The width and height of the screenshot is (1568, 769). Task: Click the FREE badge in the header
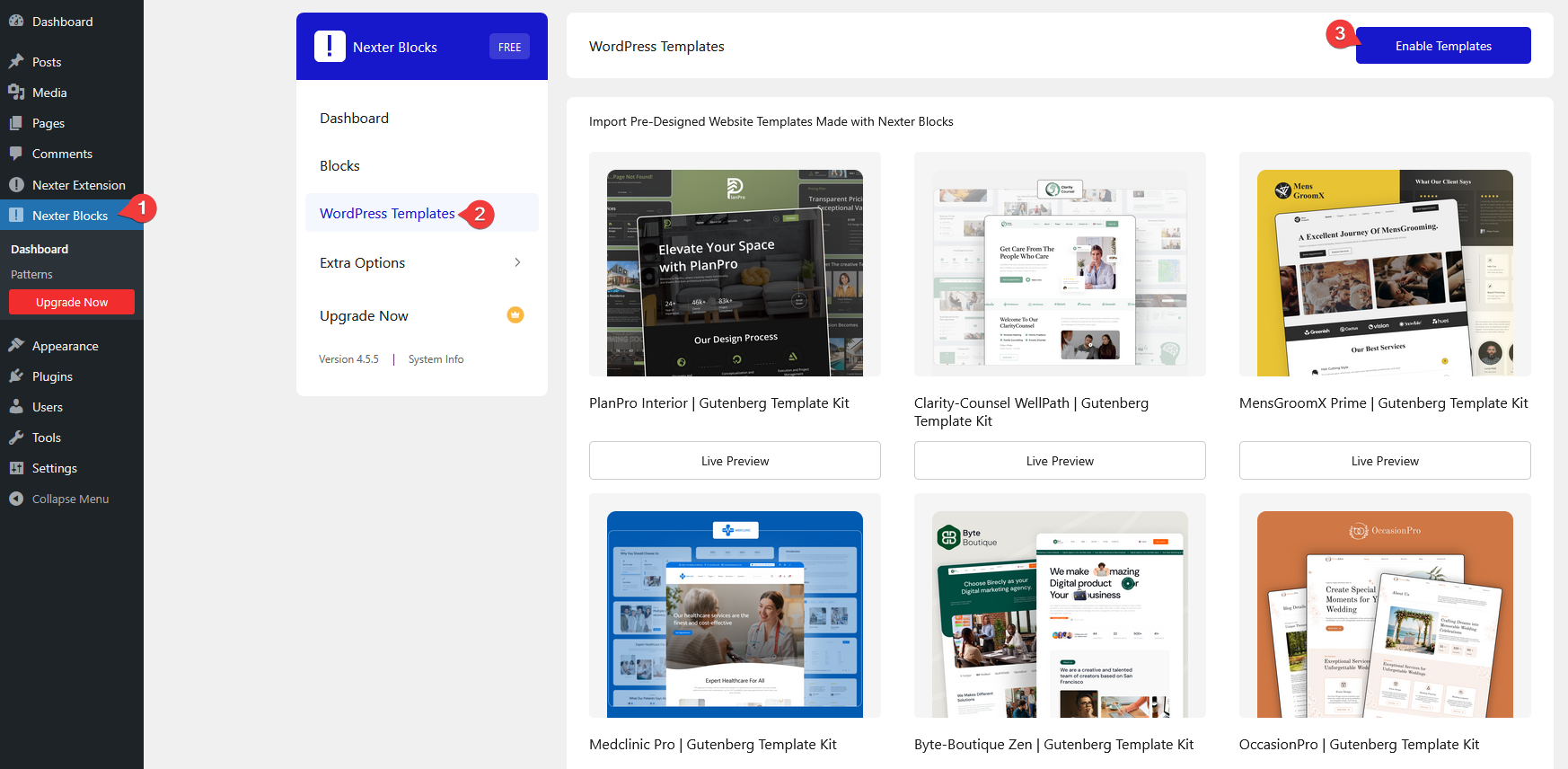[509, 47]
